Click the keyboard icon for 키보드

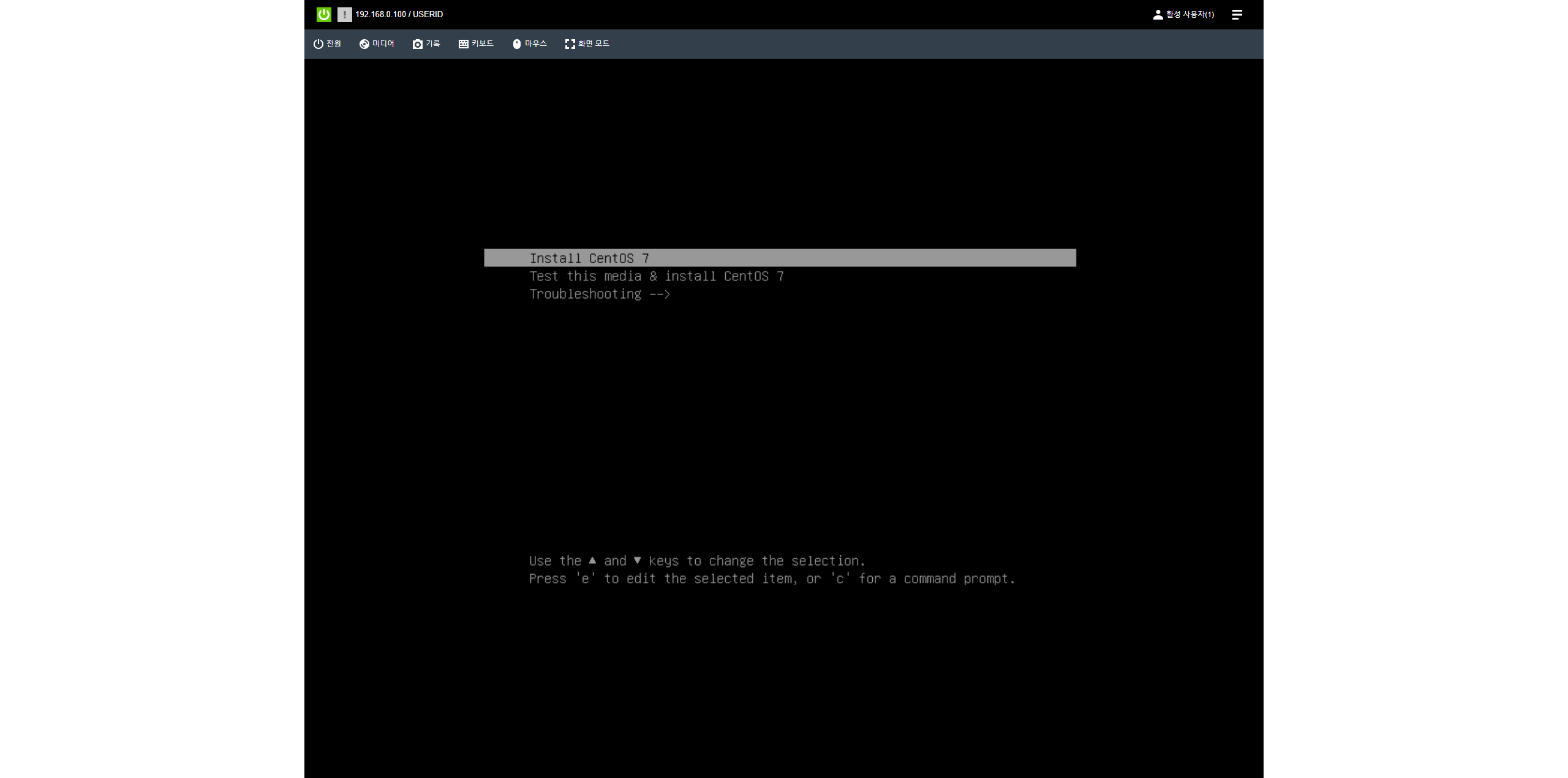463,44
